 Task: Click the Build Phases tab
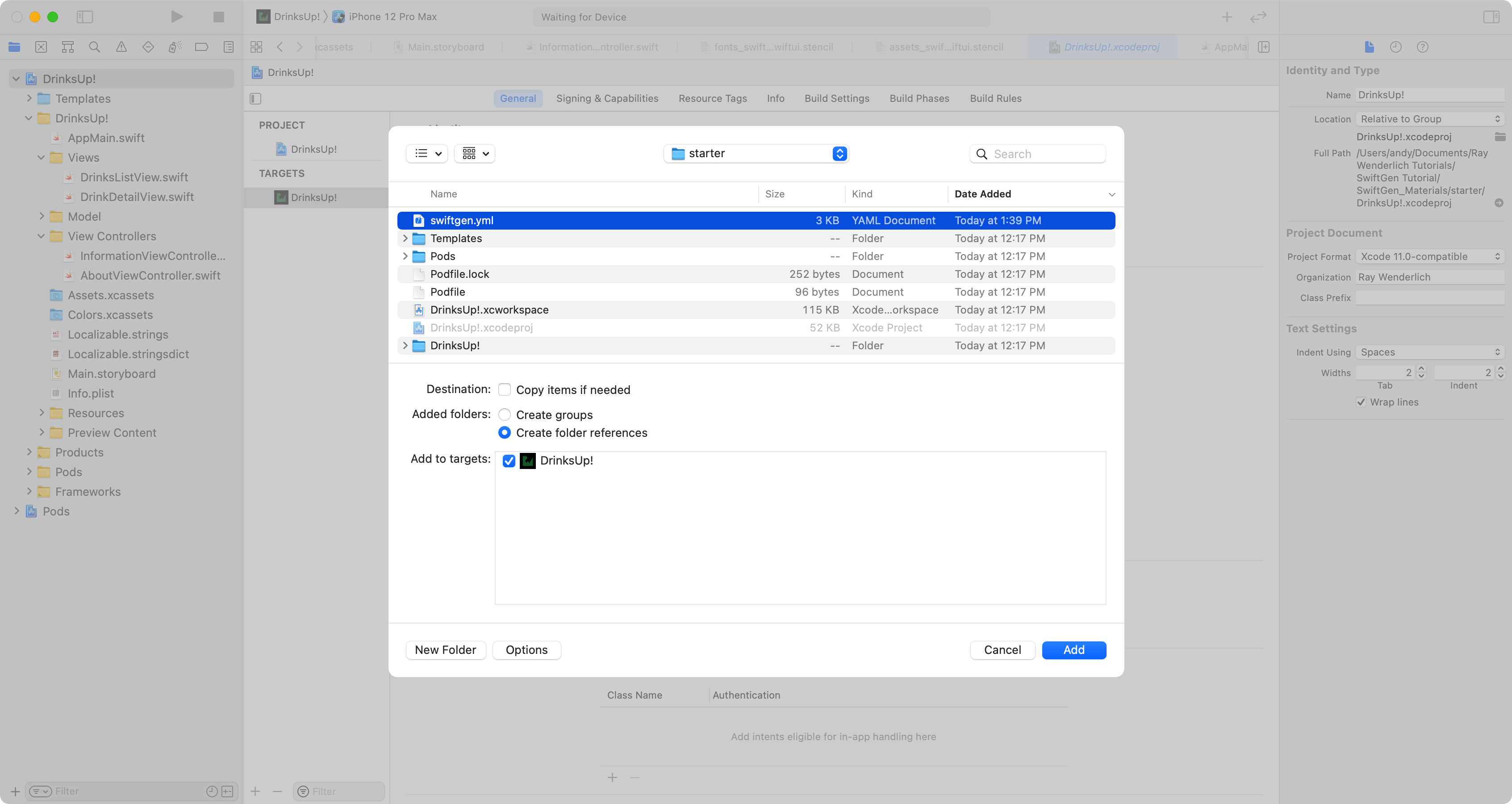(919, 98)
